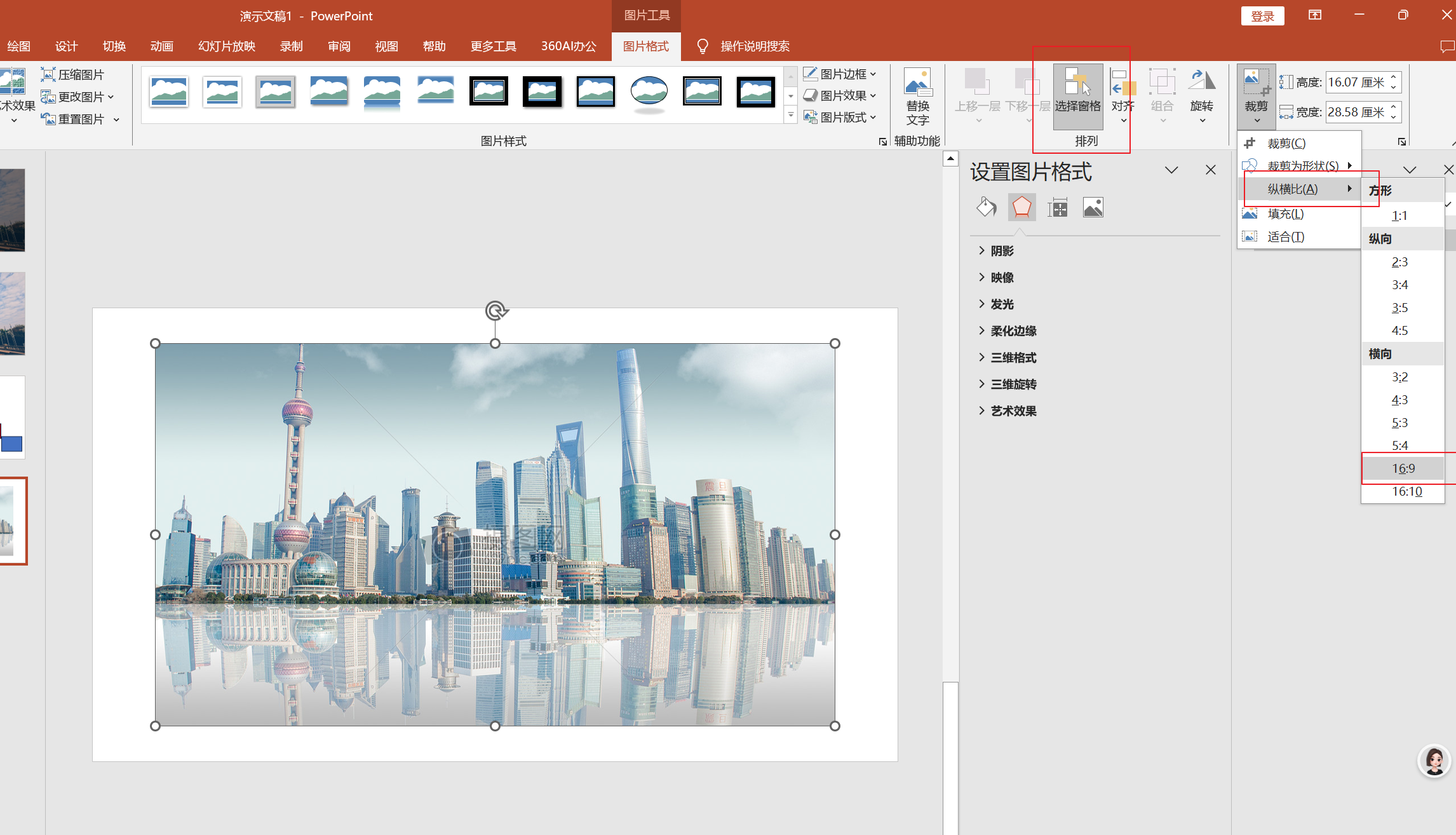Viewport: 1456px width, 835px height.
Task: Choose the Fit (适合) crop option
Action: tap(1285, 237)
